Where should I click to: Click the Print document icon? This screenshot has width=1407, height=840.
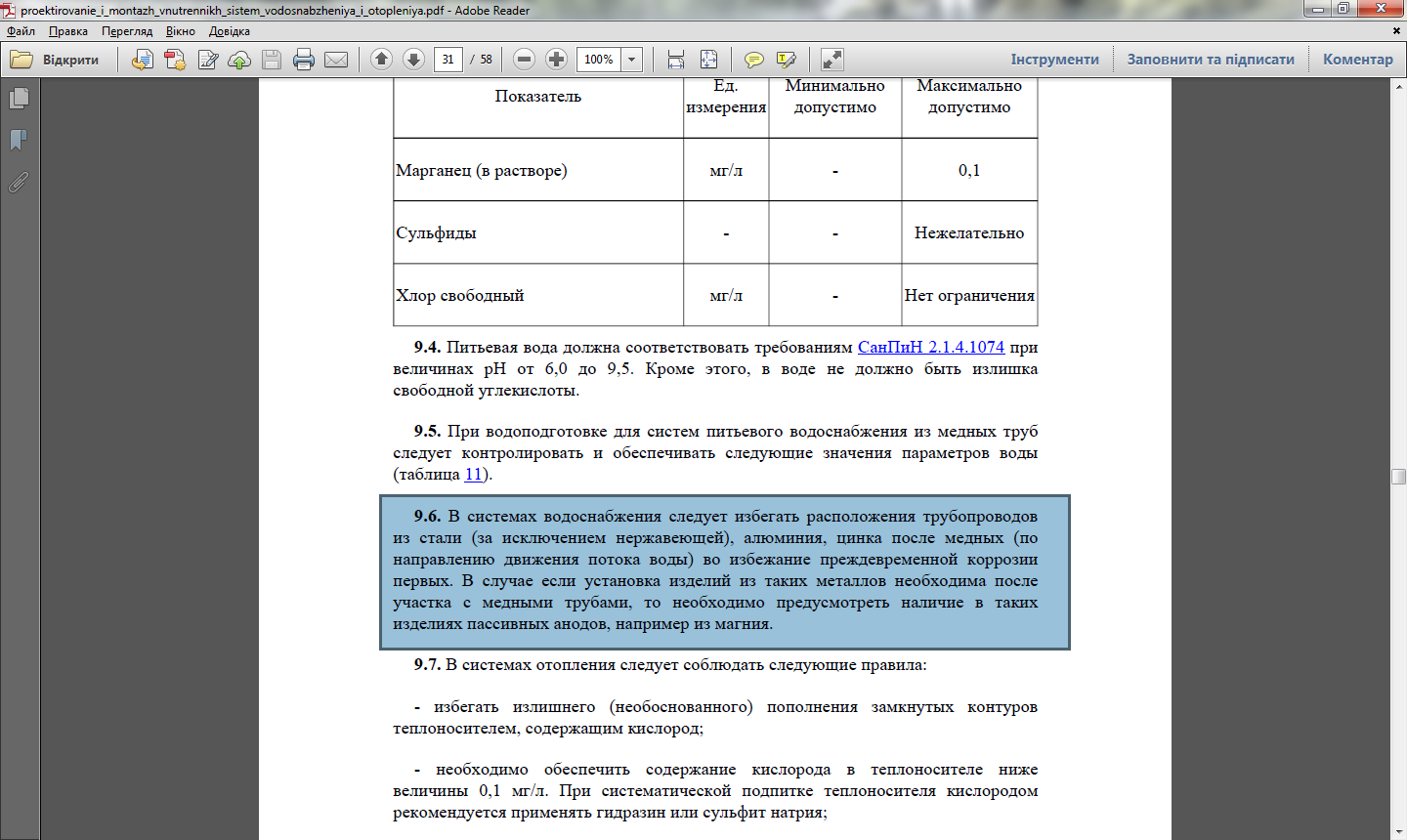[304, 60]
